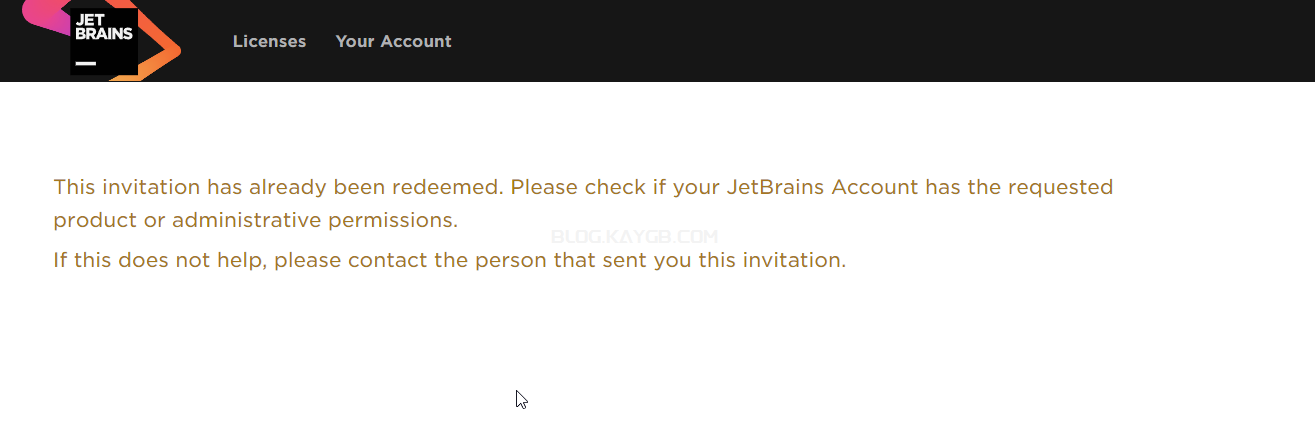Click the JetBrains logo
This screenshot has height=431, width=1315.
click(102, 40)
